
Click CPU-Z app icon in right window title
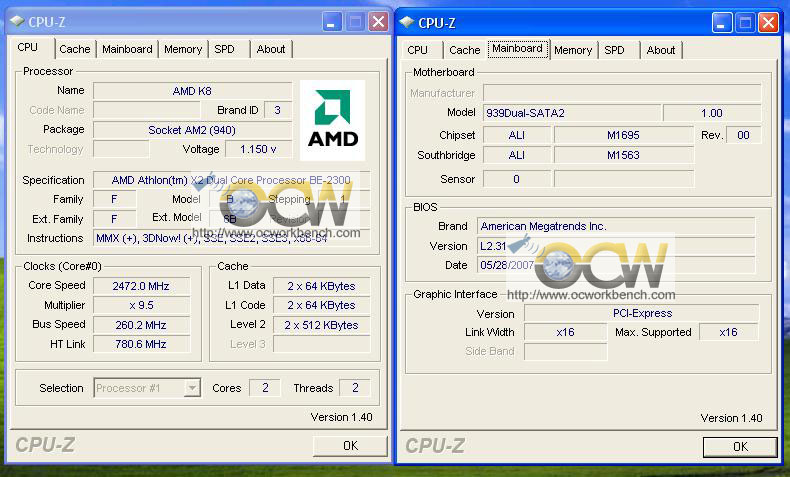click(x=407, y=22)
